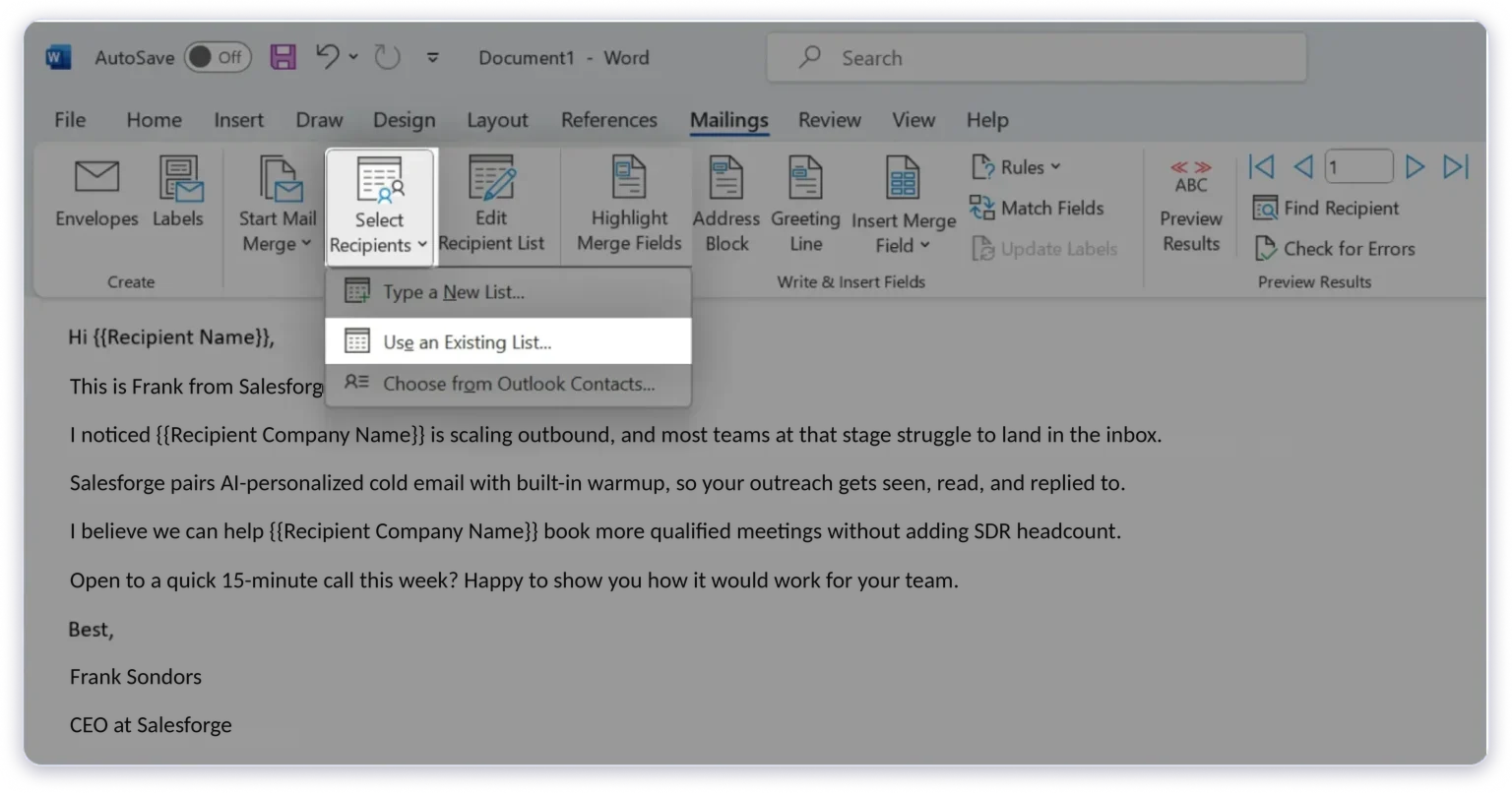This screenshot has height=793, width=1512.
Task: Open Edit Recipient List
Action: pyautogui.click(x=491, y=205)
